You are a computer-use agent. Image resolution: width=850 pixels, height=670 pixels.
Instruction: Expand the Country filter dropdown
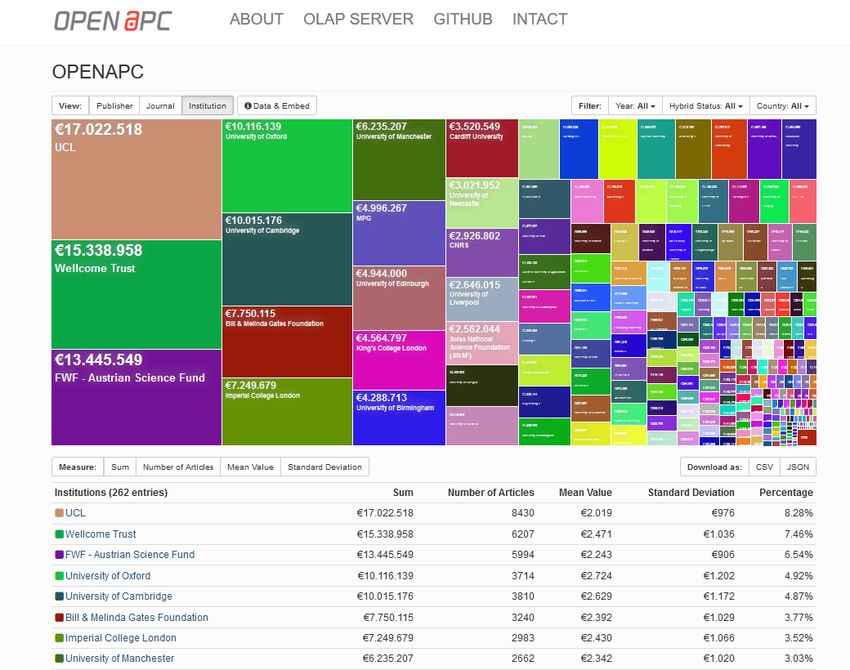(x=783, y=106)
